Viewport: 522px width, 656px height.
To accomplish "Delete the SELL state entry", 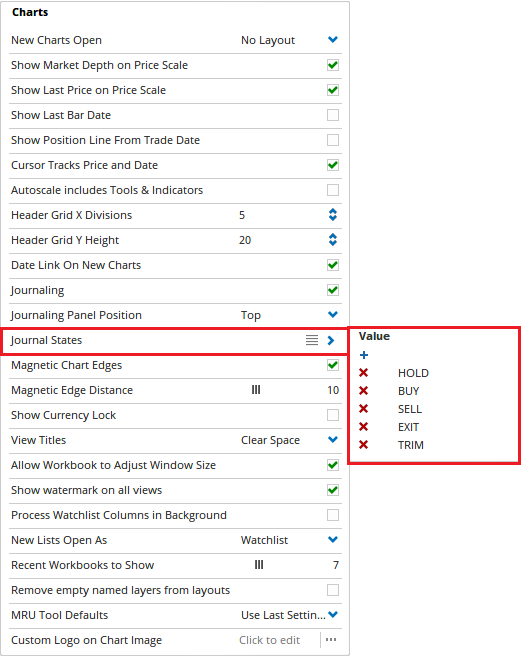I will click(x=363, y=409).
